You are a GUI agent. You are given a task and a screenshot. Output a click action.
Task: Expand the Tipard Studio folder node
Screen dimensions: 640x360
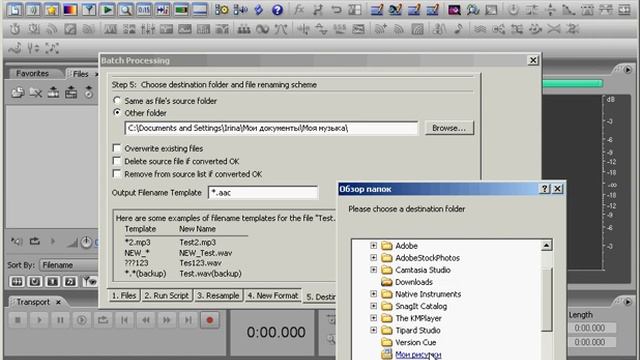373,330
